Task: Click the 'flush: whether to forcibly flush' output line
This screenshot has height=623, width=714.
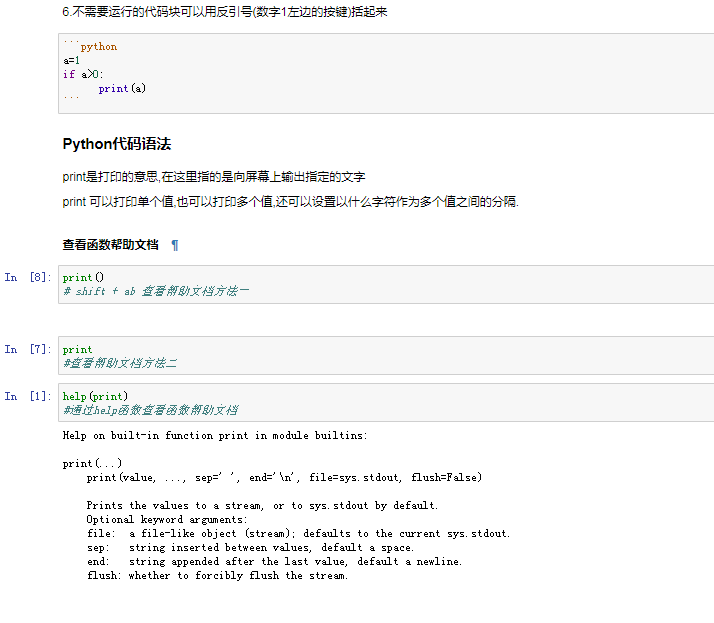Action: point(217,576)
